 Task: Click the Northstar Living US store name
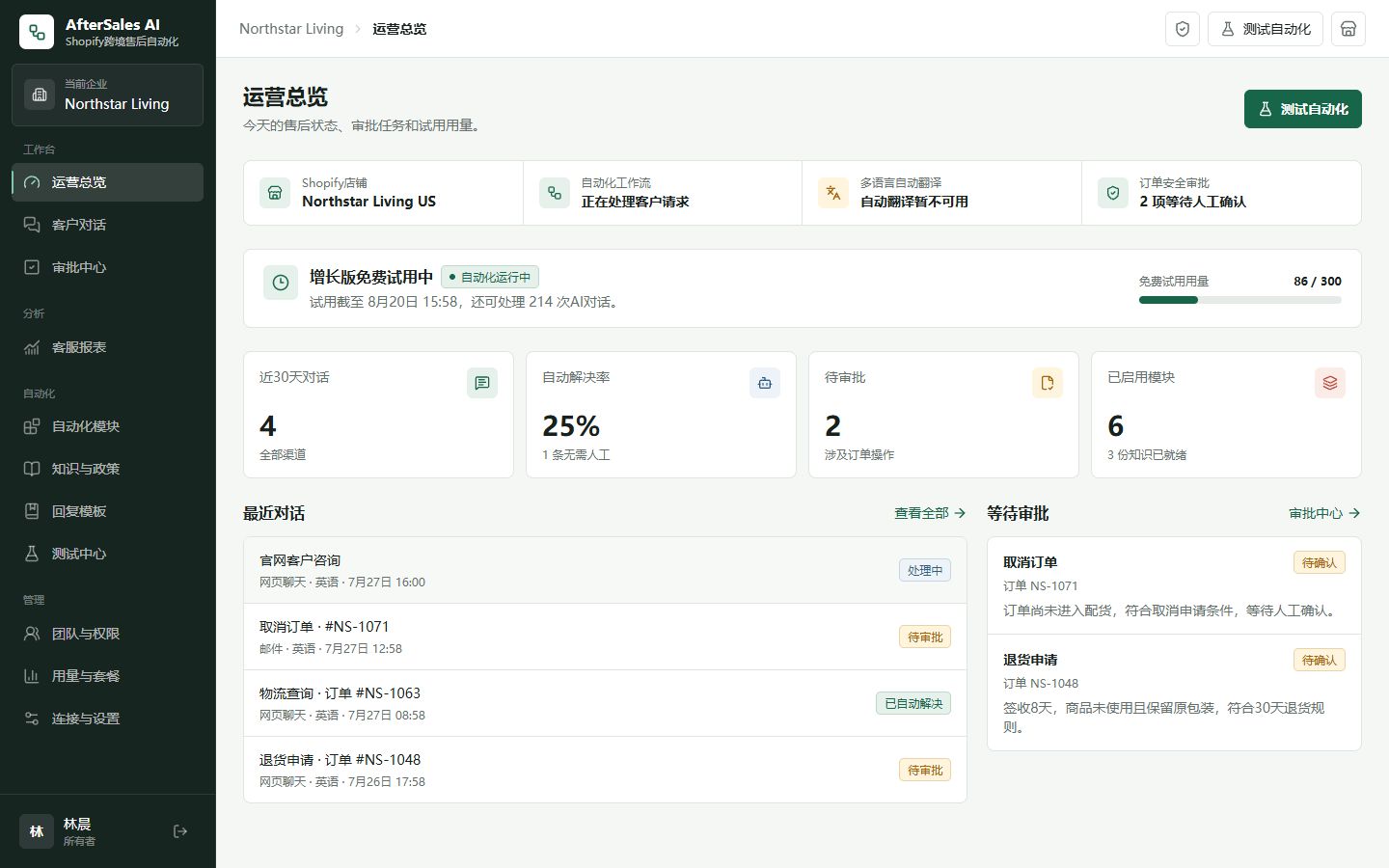[368, 202]
